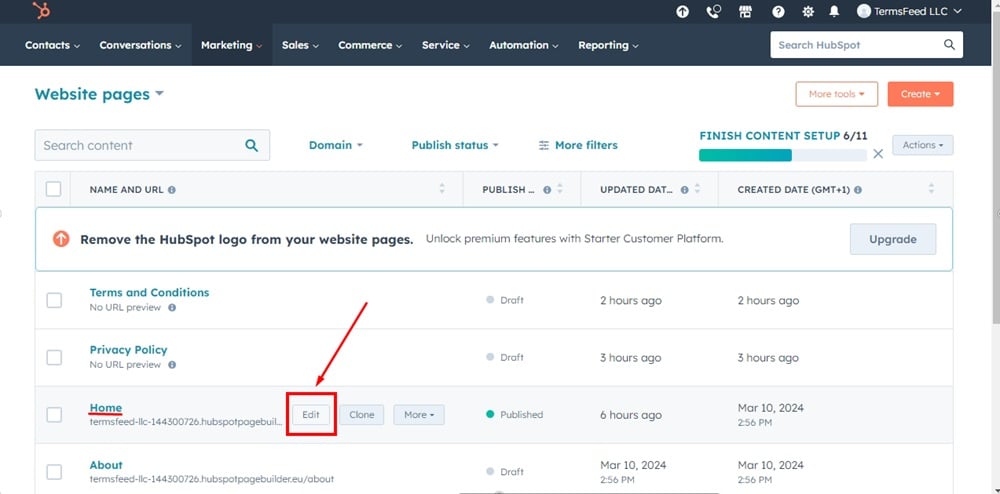Click the magnifier in Search content field
The width and height of the screenshot is (1000, 494).
click(251, 145)
